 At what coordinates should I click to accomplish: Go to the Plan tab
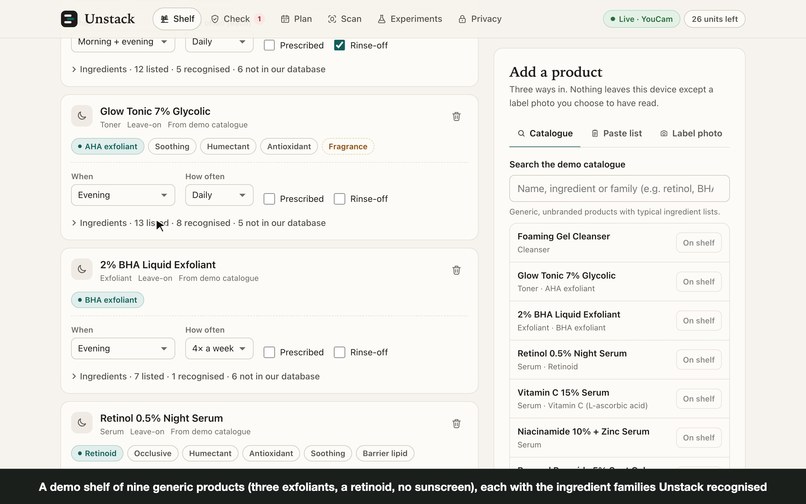pyautogui.click(x=297, y=19)
